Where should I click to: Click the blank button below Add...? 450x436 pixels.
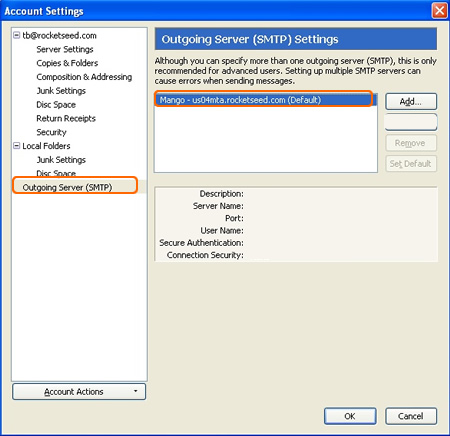[x=411, y=122]
